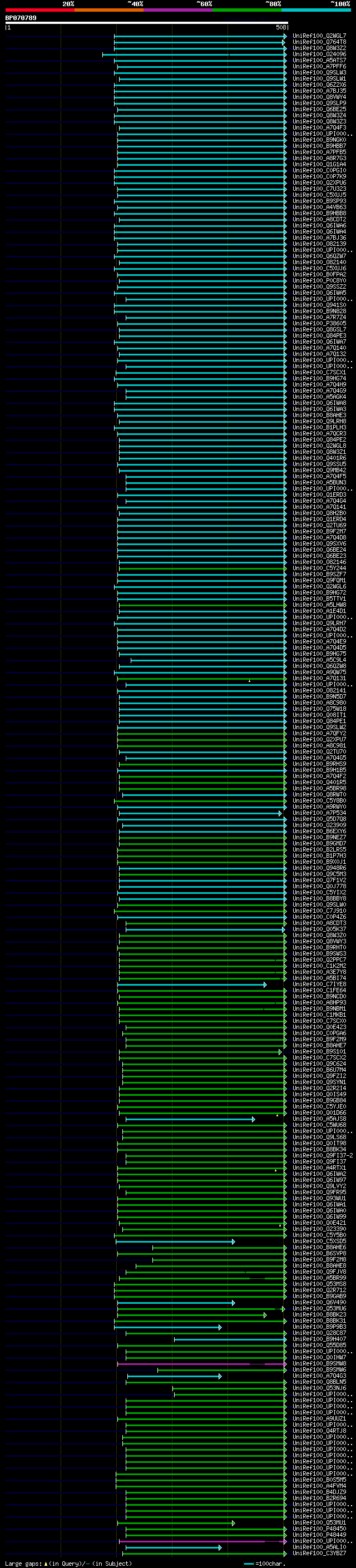Open hit UniRef100_Q764T8

[319, 42]
